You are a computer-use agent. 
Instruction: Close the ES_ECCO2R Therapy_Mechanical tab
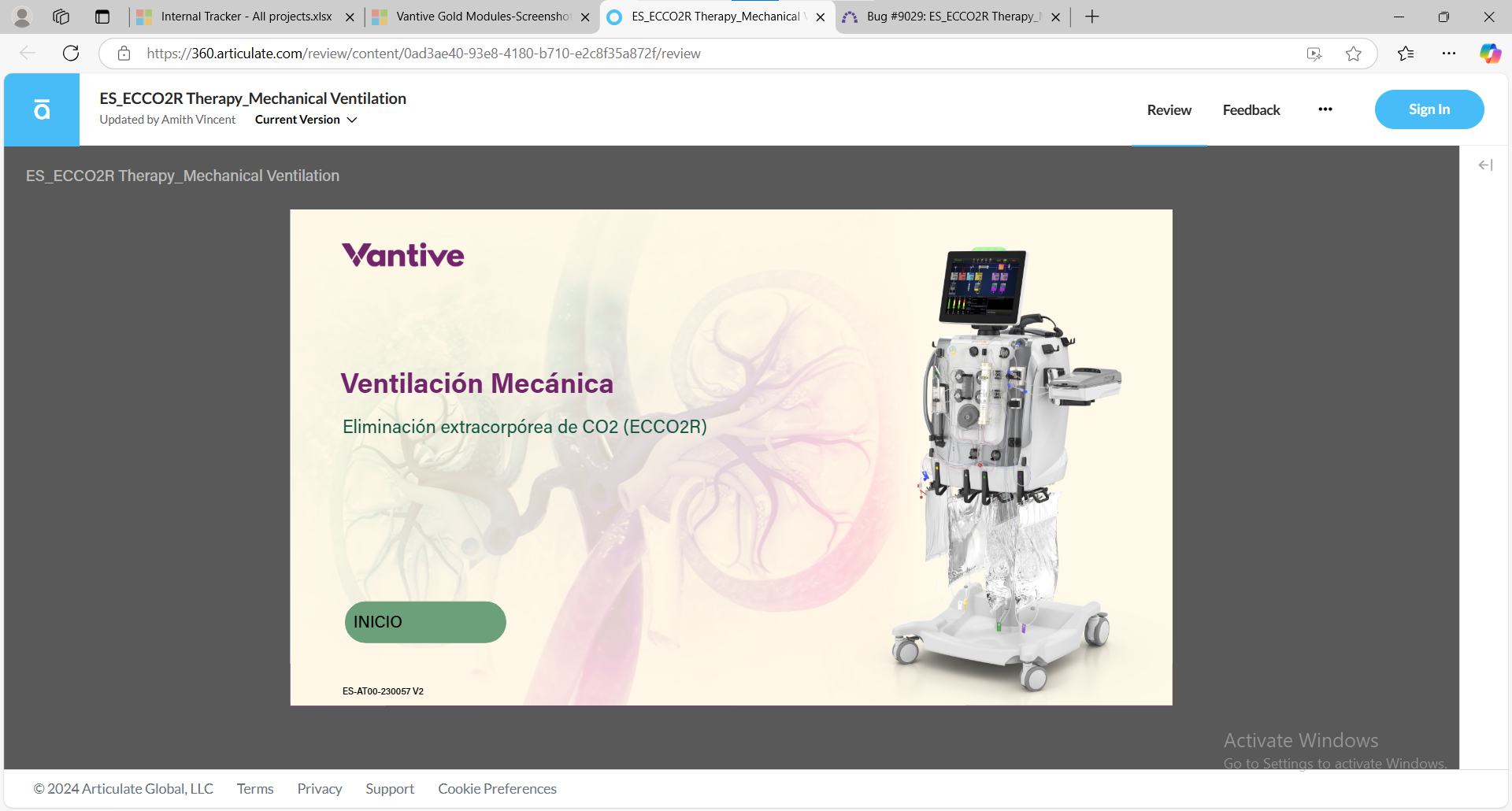(x=821, y=17)
